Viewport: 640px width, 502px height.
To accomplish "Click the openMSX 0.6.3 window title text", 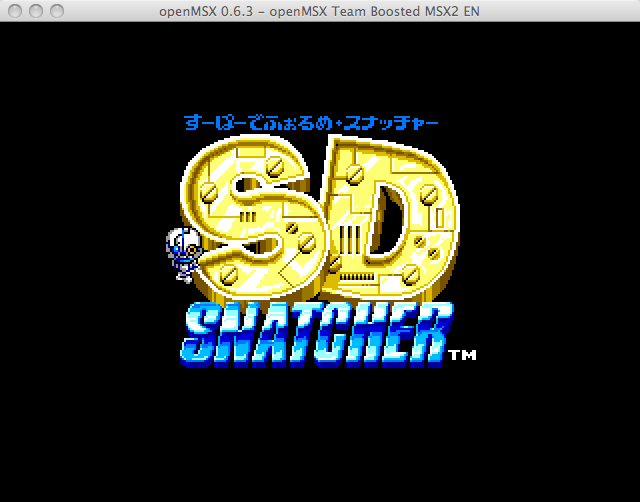I will (319, 11).
